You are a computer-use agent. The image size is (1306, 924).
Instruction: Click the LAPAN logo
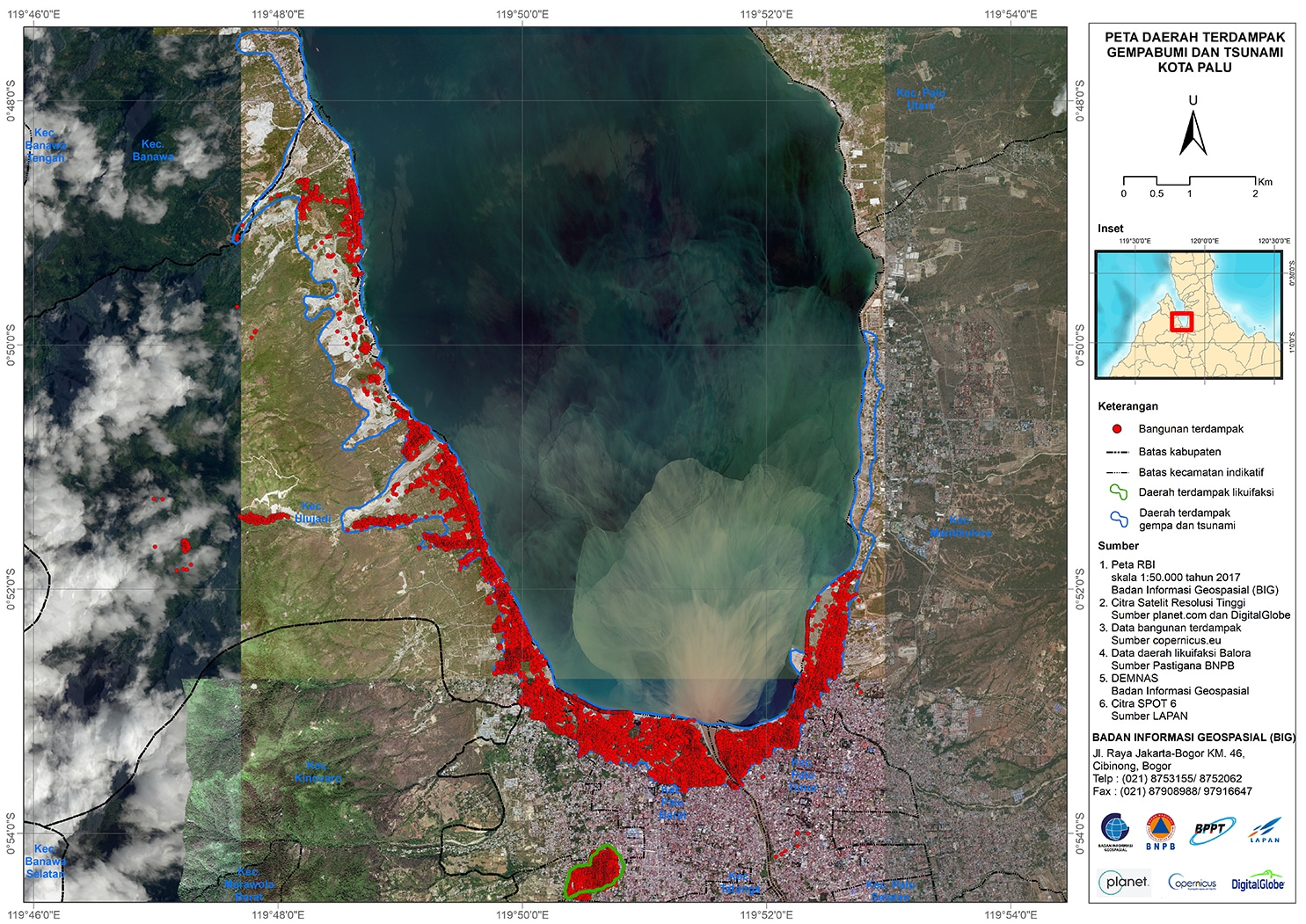1265,830
